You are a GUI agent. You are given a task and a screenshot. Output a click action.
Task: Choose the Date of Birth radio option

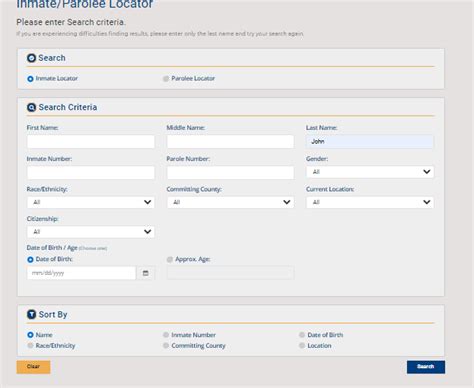(30, 259)
